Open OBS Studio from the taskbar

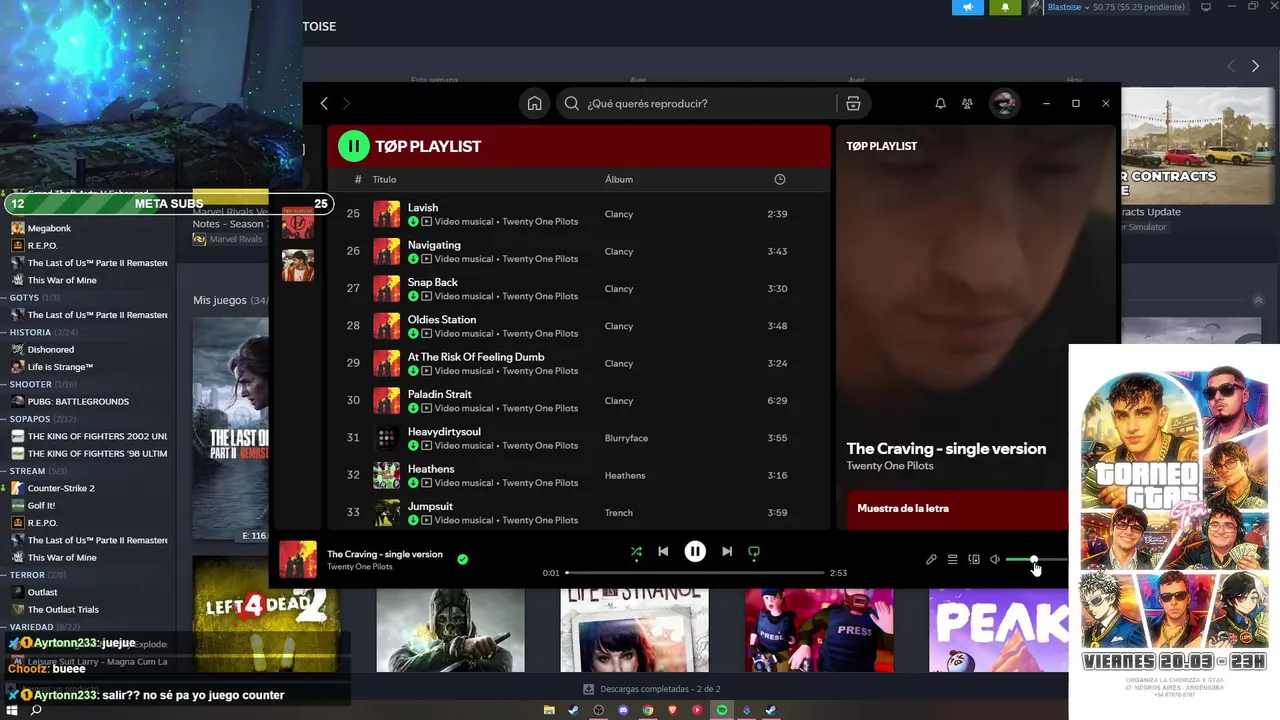598,710
